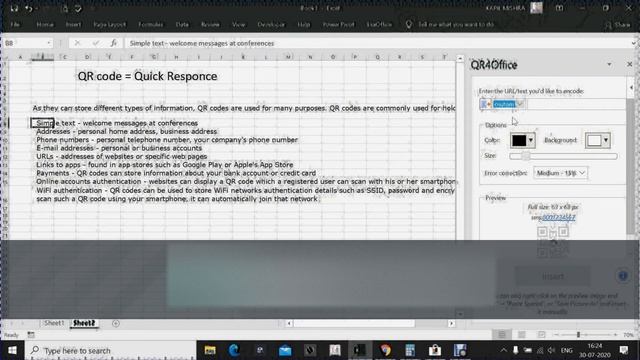Viewport: 640px width, 360px height.
Task: Open the ribbon display options icon
Action: [x=560, y=8]
